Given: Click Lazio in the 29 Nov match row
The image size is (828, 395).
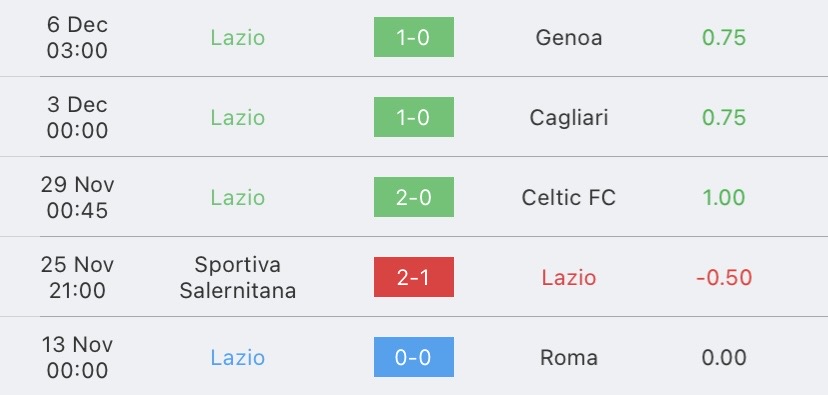Looking at the screenshot, I should coord(238,198).
